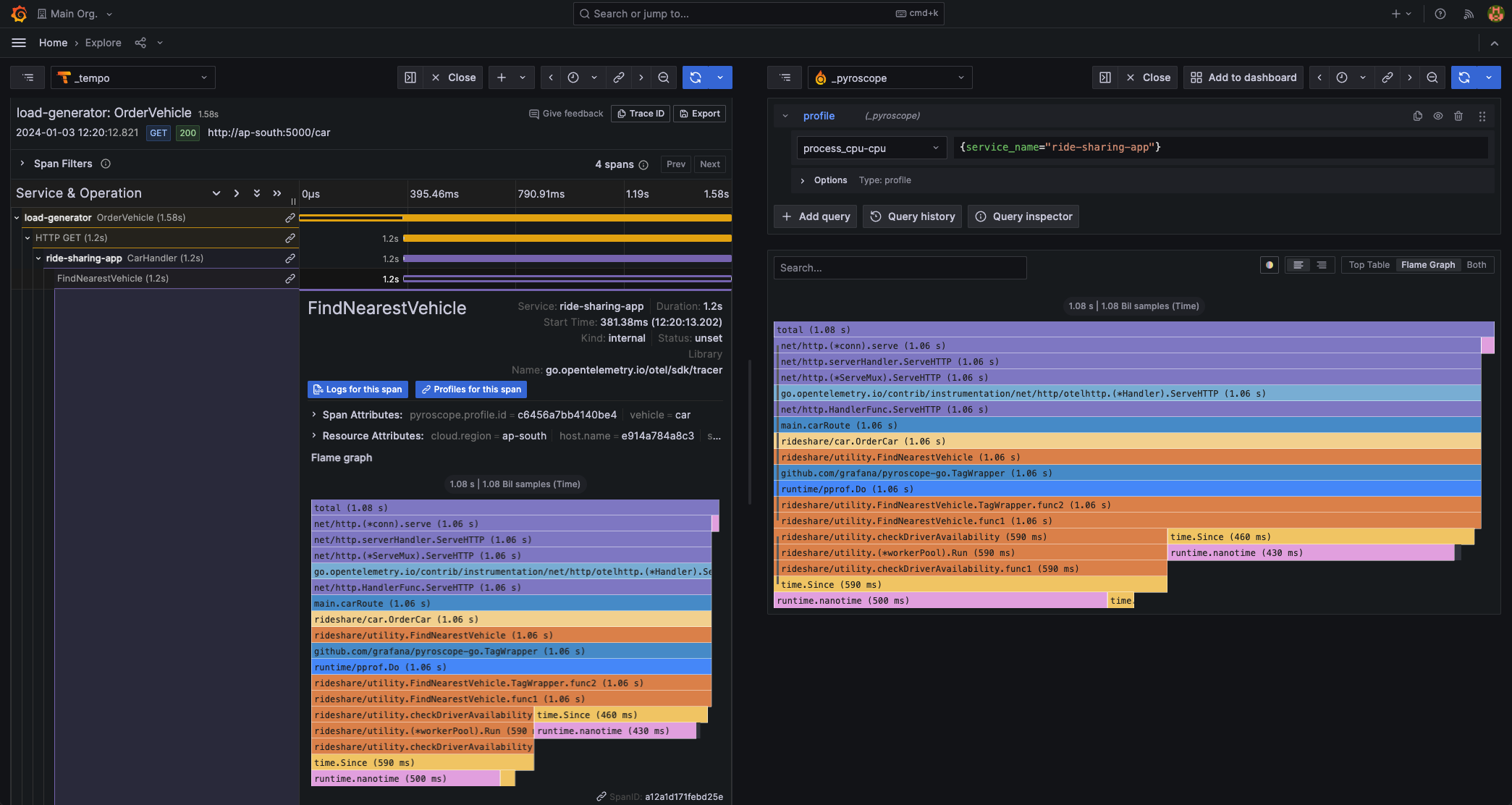Open profiles for this span
1512x805 pixels.
[470, 389]
